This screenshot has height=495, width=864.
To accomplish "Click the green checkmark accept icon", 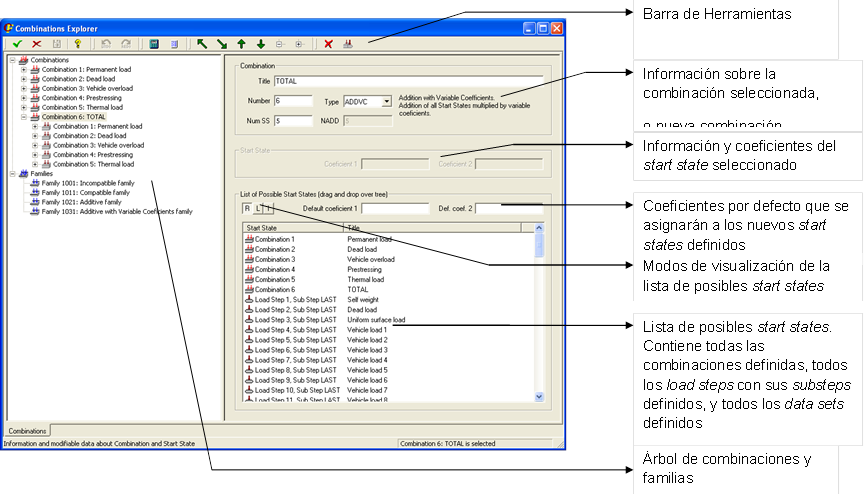I will 17,44.
